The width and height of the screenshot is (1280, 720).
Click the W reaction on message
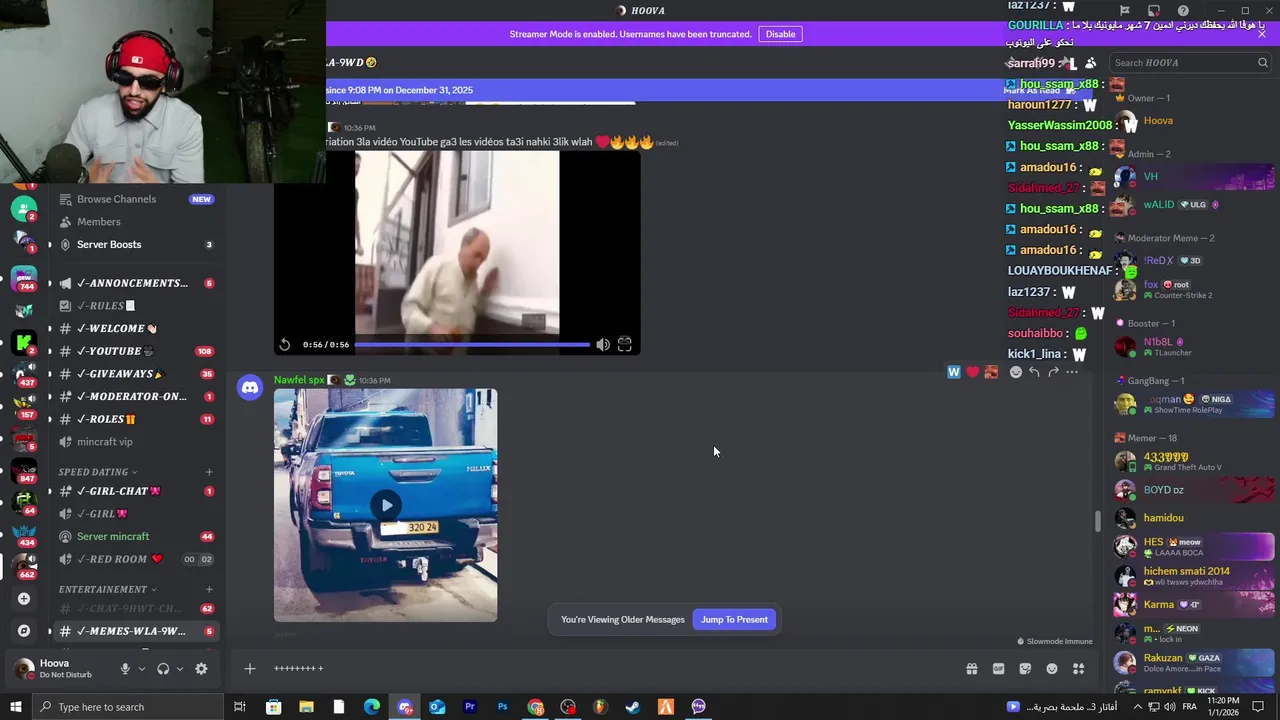click(954, 372)
